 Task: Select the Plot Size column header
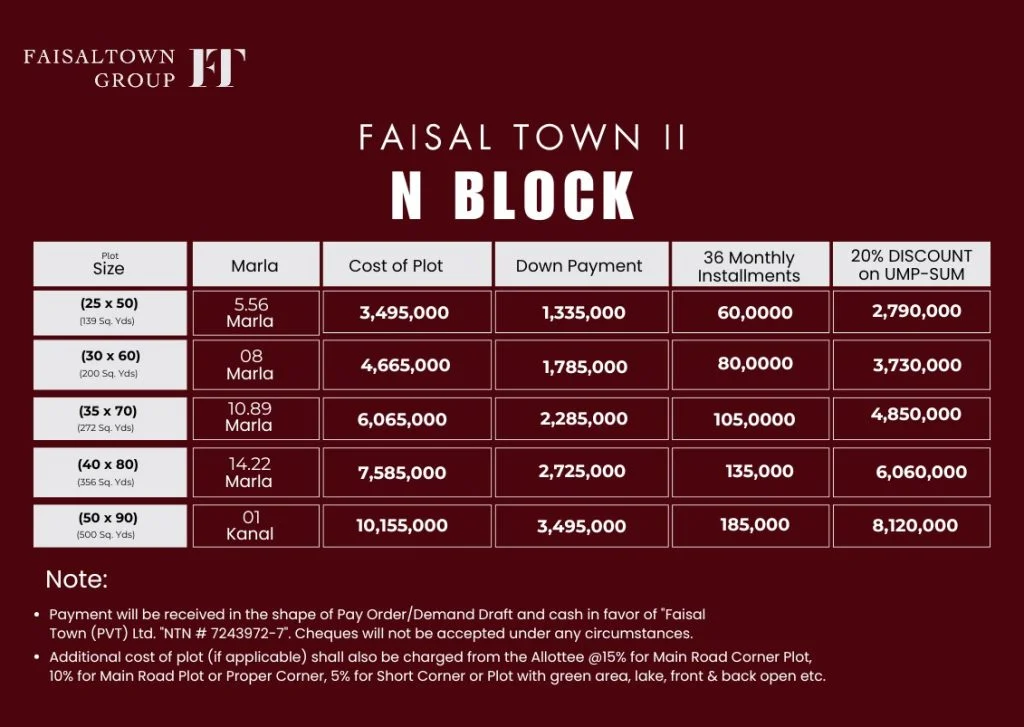pyautogui.click(x=110, y=265)
